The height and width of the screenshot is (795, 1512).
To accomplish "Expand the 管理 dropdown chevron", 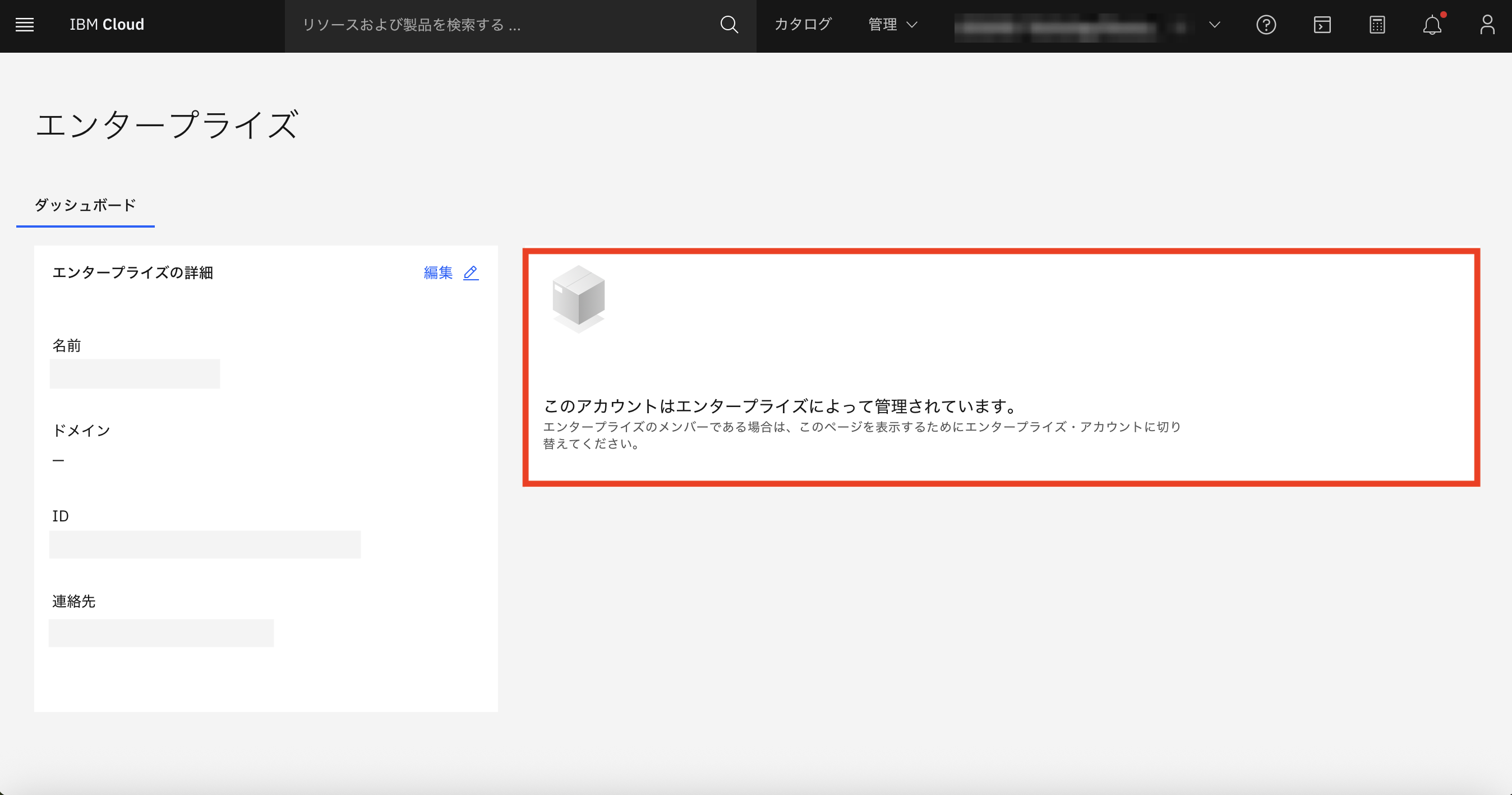I will click(911, 26).
